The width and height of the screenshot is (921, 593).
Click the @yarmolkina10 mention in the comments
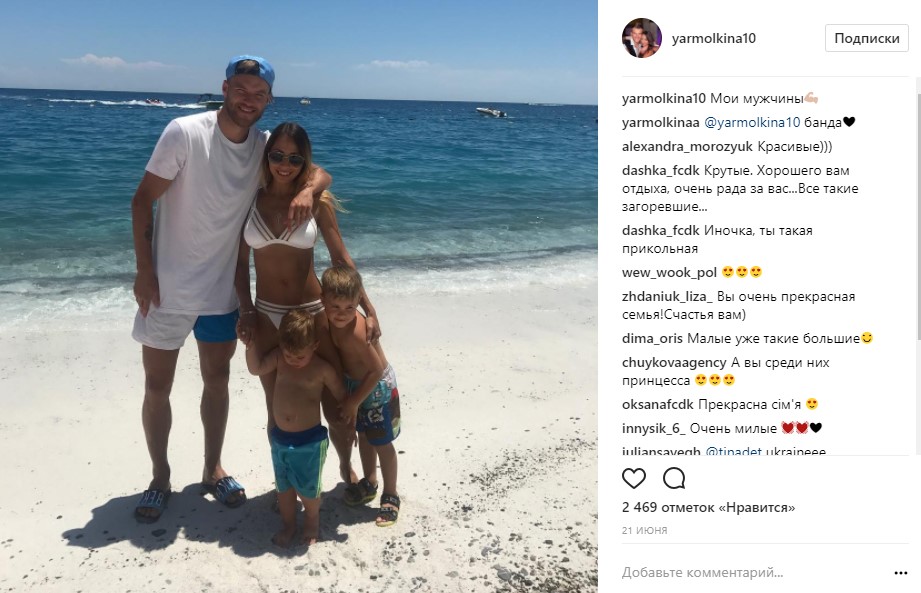coord(752,122)
